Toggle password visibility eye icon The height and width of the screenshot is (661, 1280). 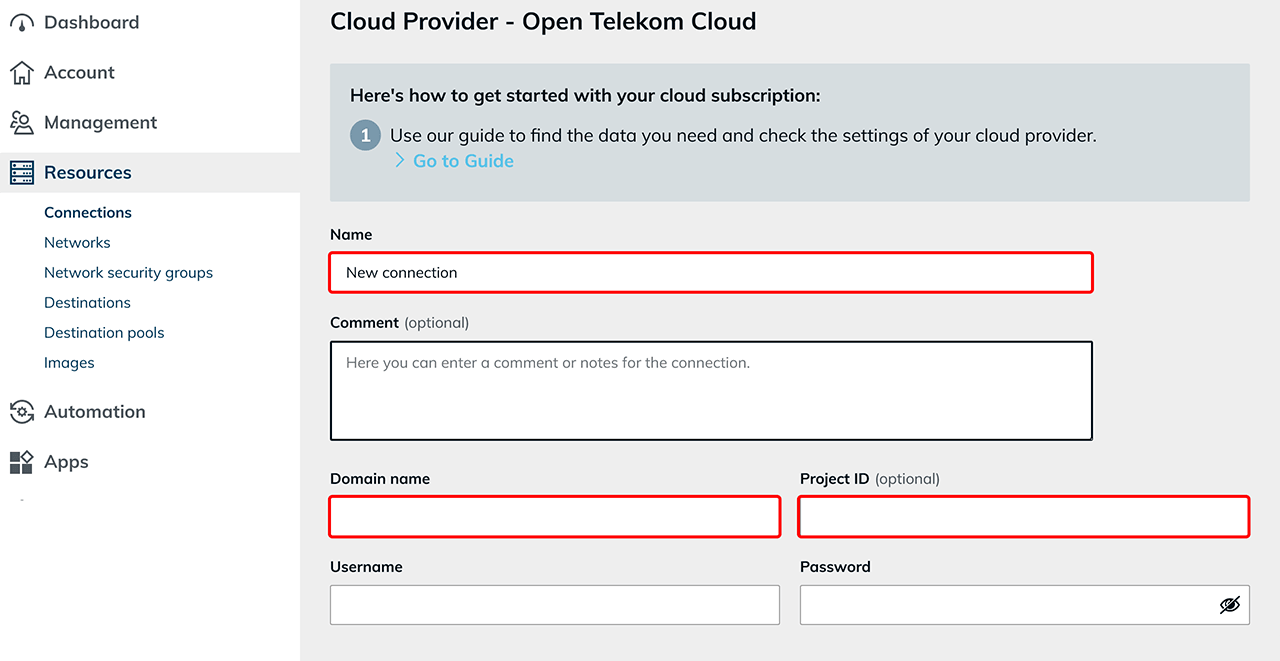pos(1229,605)
